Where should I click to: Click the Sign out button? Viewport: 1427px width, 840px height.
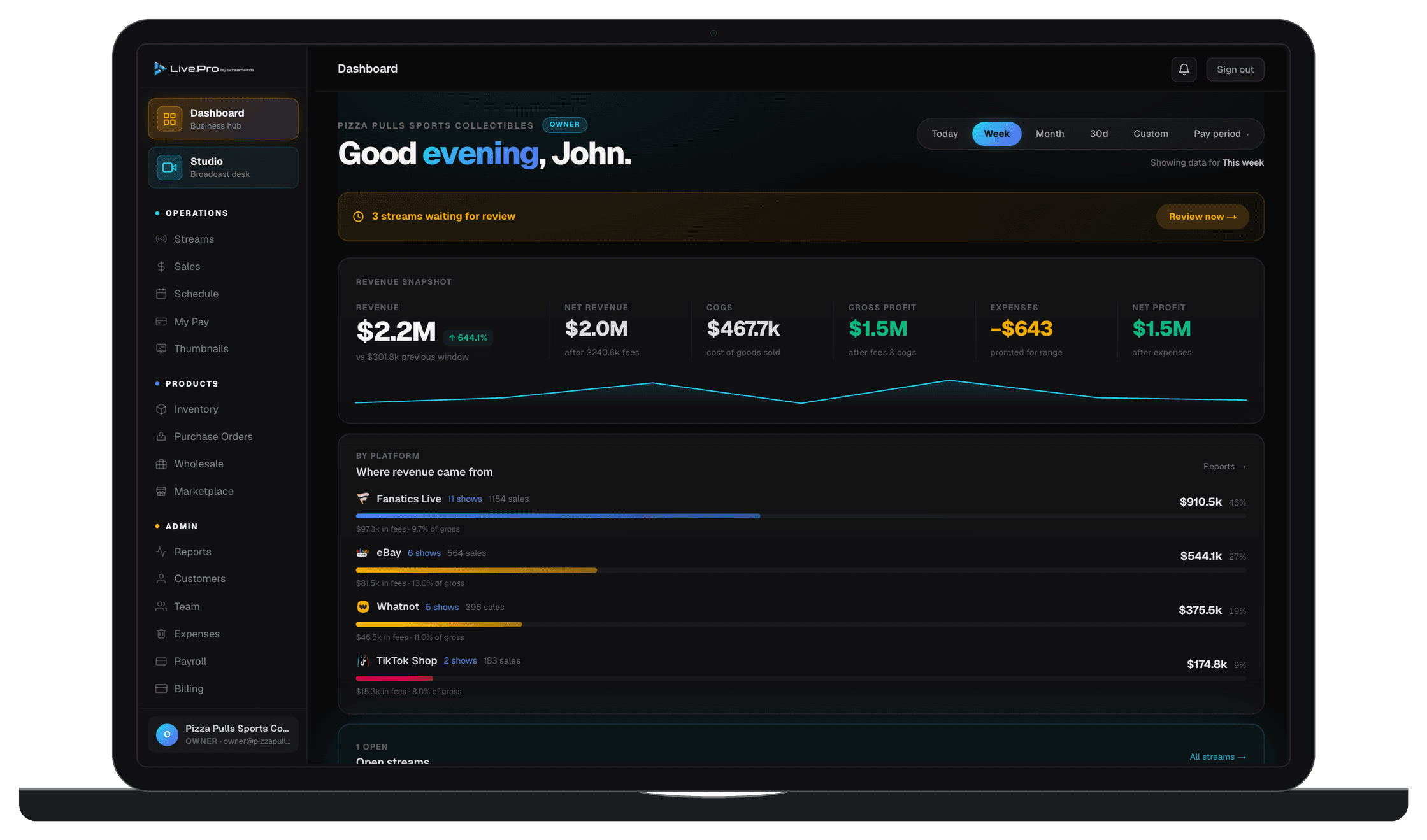(x=1235, y=69)
